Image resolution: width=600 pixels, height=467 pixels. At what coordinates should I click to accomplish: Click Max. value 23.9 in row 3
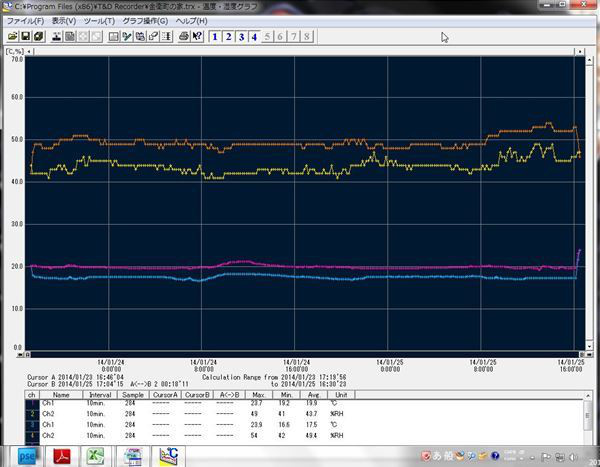pos(256,425)
